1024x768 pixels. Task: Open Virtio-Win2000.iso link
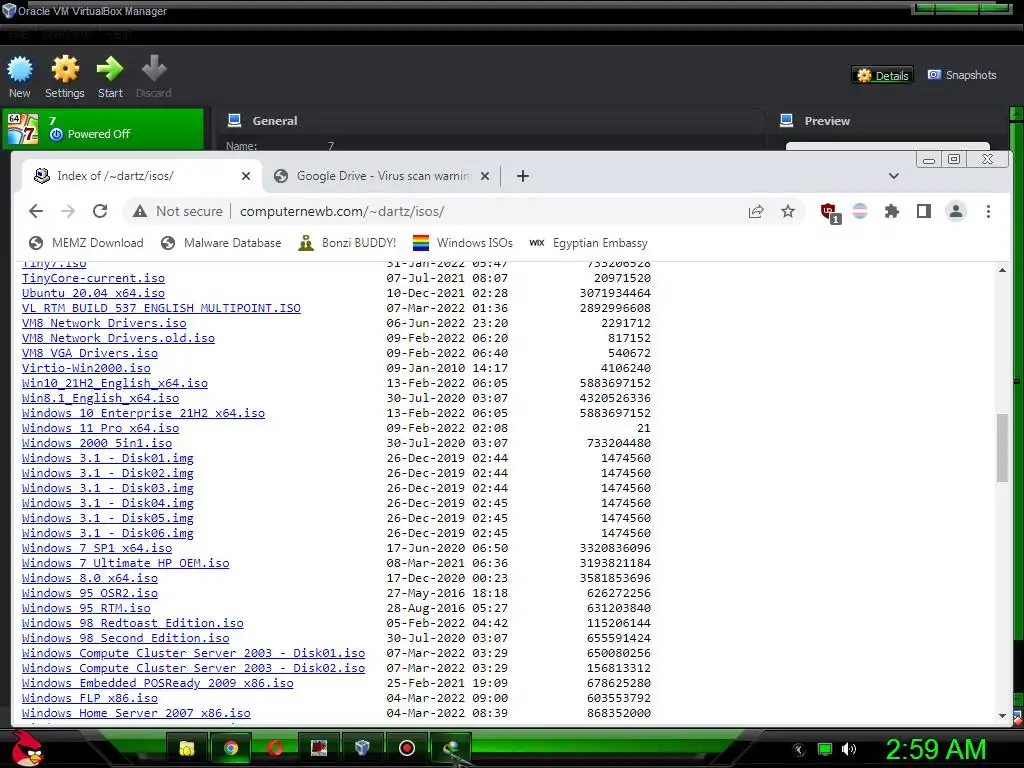coord(86,368)
